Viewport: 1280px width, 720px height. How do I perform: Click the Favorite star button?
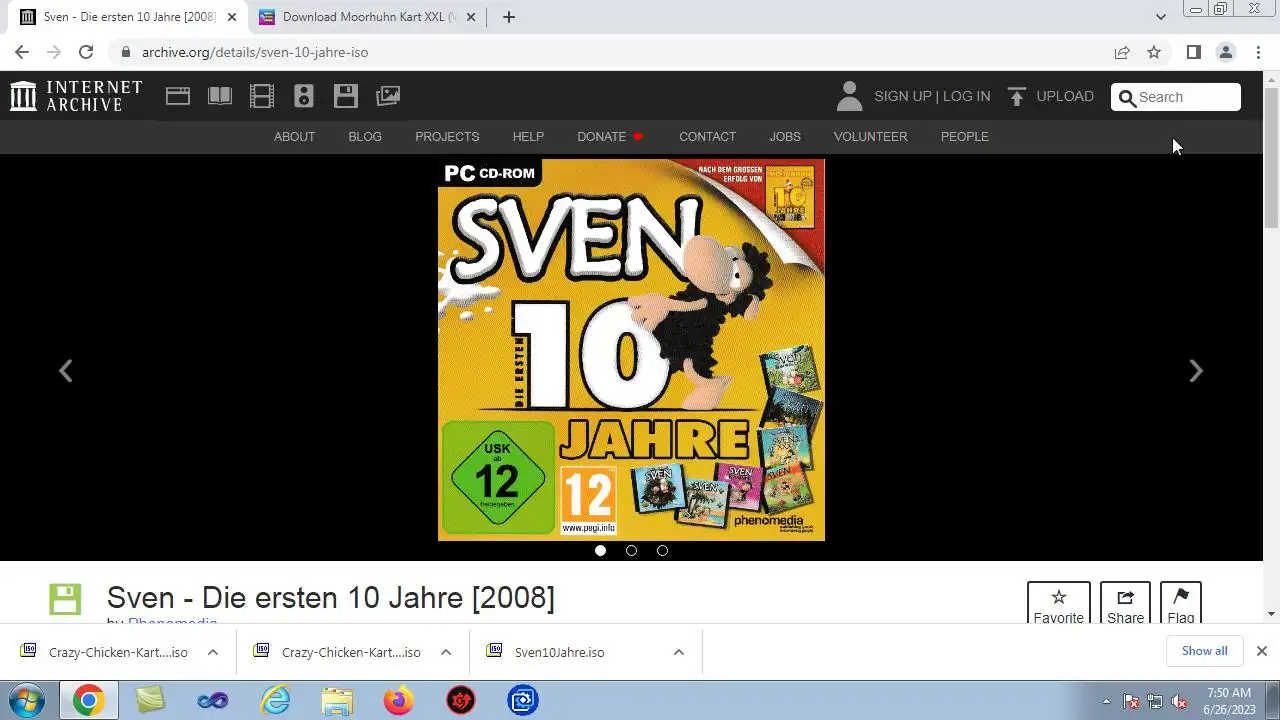[1058, 606]
